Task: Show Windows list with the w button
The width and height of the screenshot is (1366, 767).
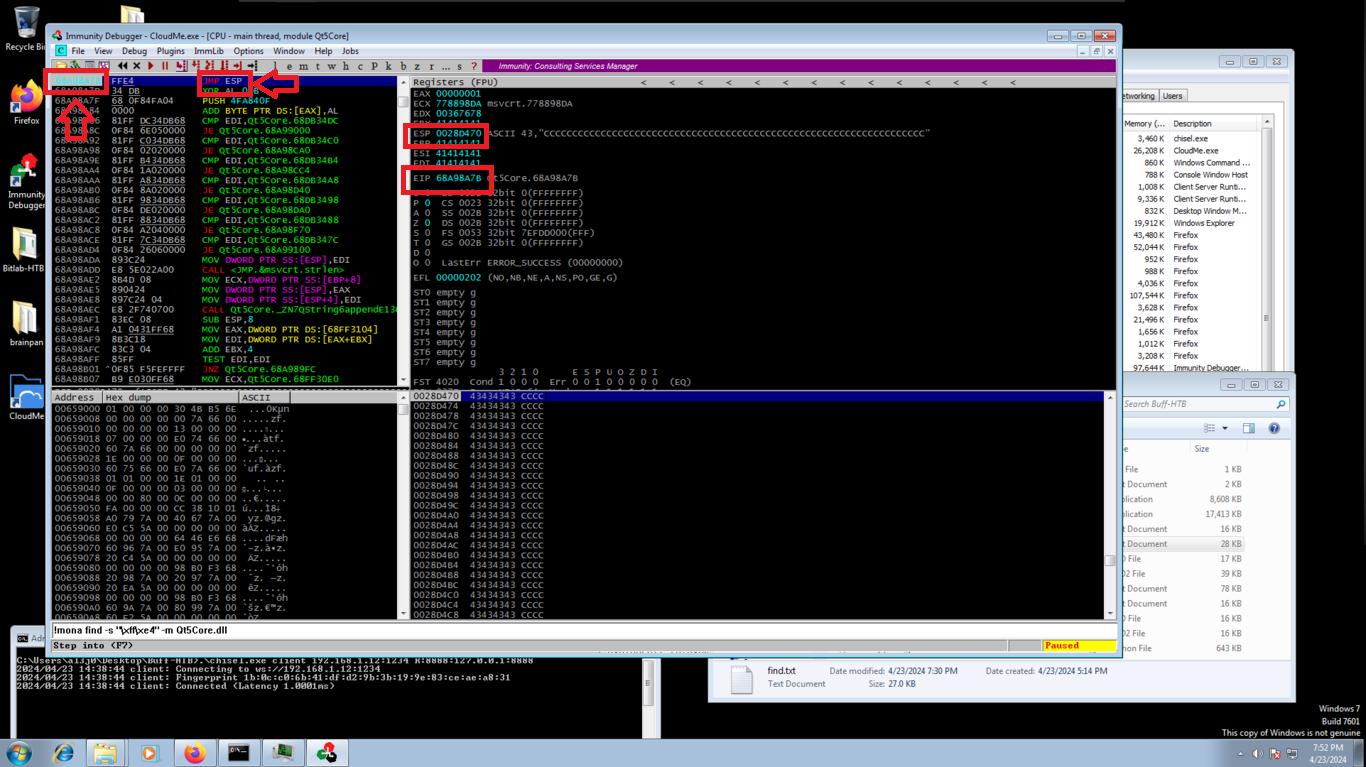Action: pos(331,66)
